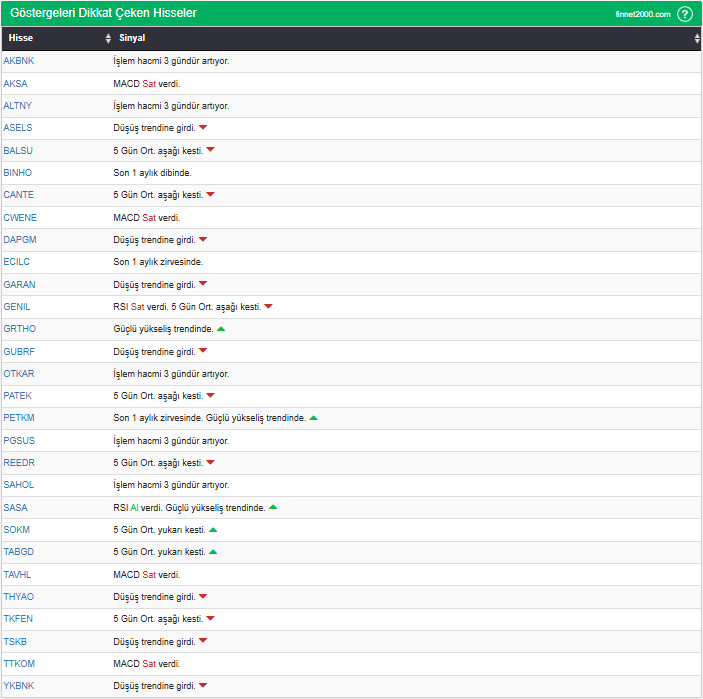Click the green up arrow in SOKM row
Viewport: 703px width, 699px height.
click(x=213, y=530)
